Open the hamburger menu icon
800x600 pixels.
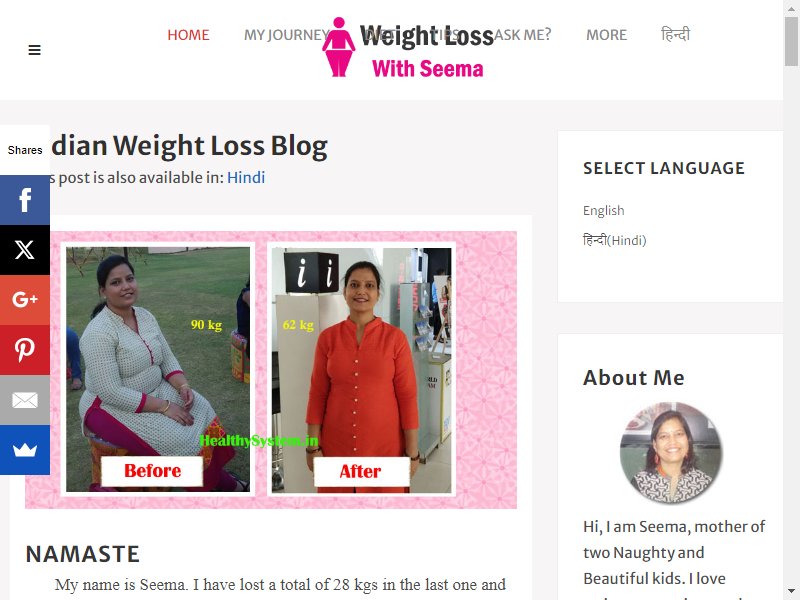34,50
